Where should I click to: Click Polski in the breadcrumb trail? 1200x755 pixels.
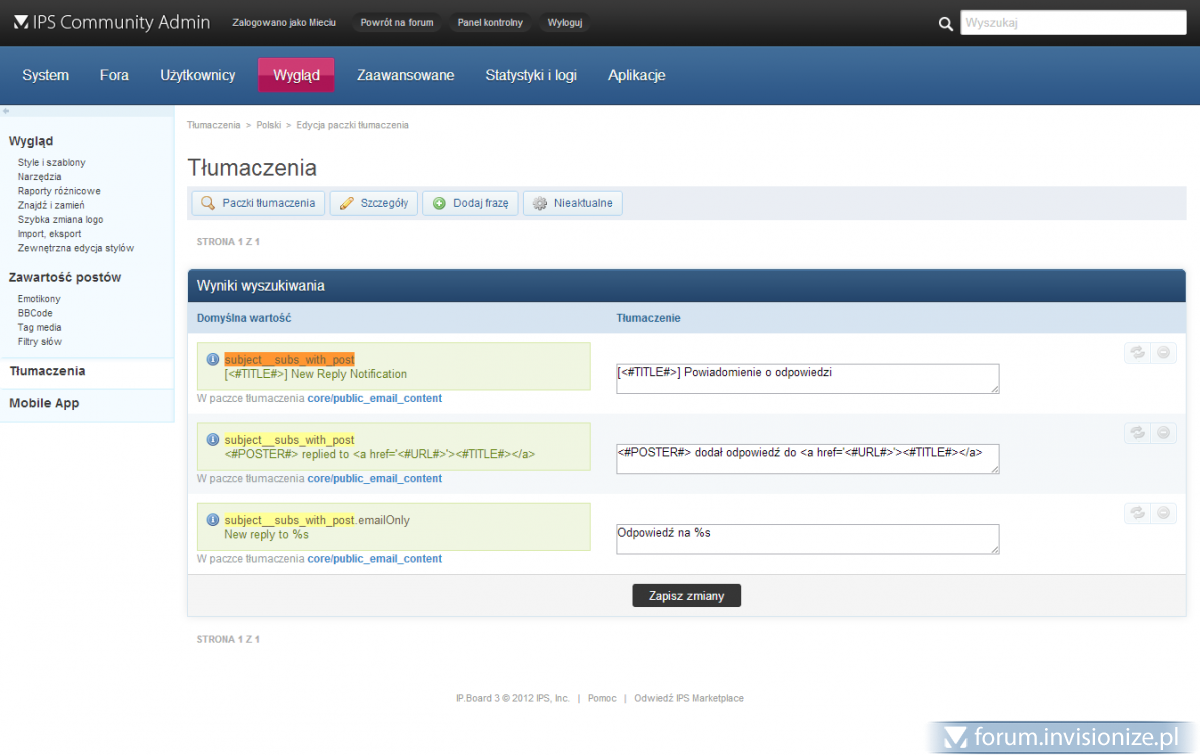(268, 125)
